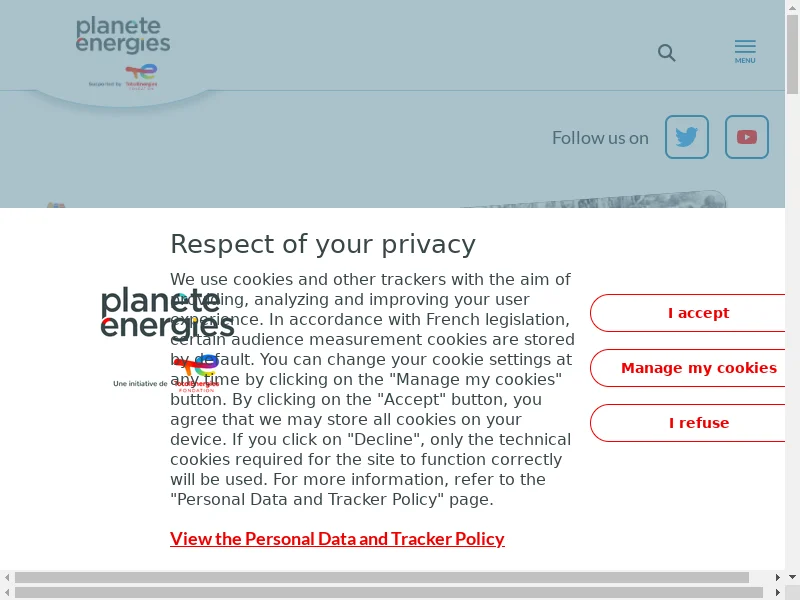The height and width of the screenshot is (600, 800).
Task: Click the vertical scrollbar up arrow
Action: tap(792, 7)
